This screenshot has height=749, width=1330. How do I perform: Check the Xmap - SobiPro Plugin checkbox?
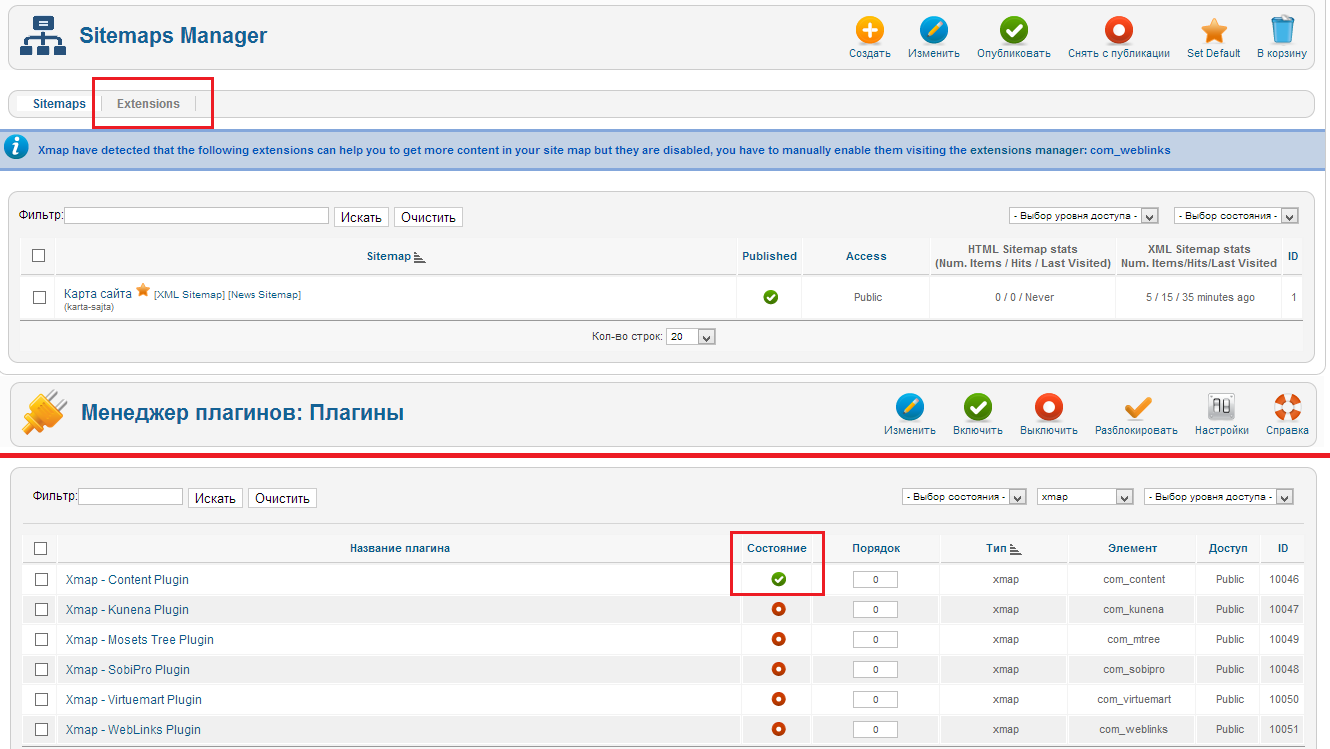click(41, 669)
